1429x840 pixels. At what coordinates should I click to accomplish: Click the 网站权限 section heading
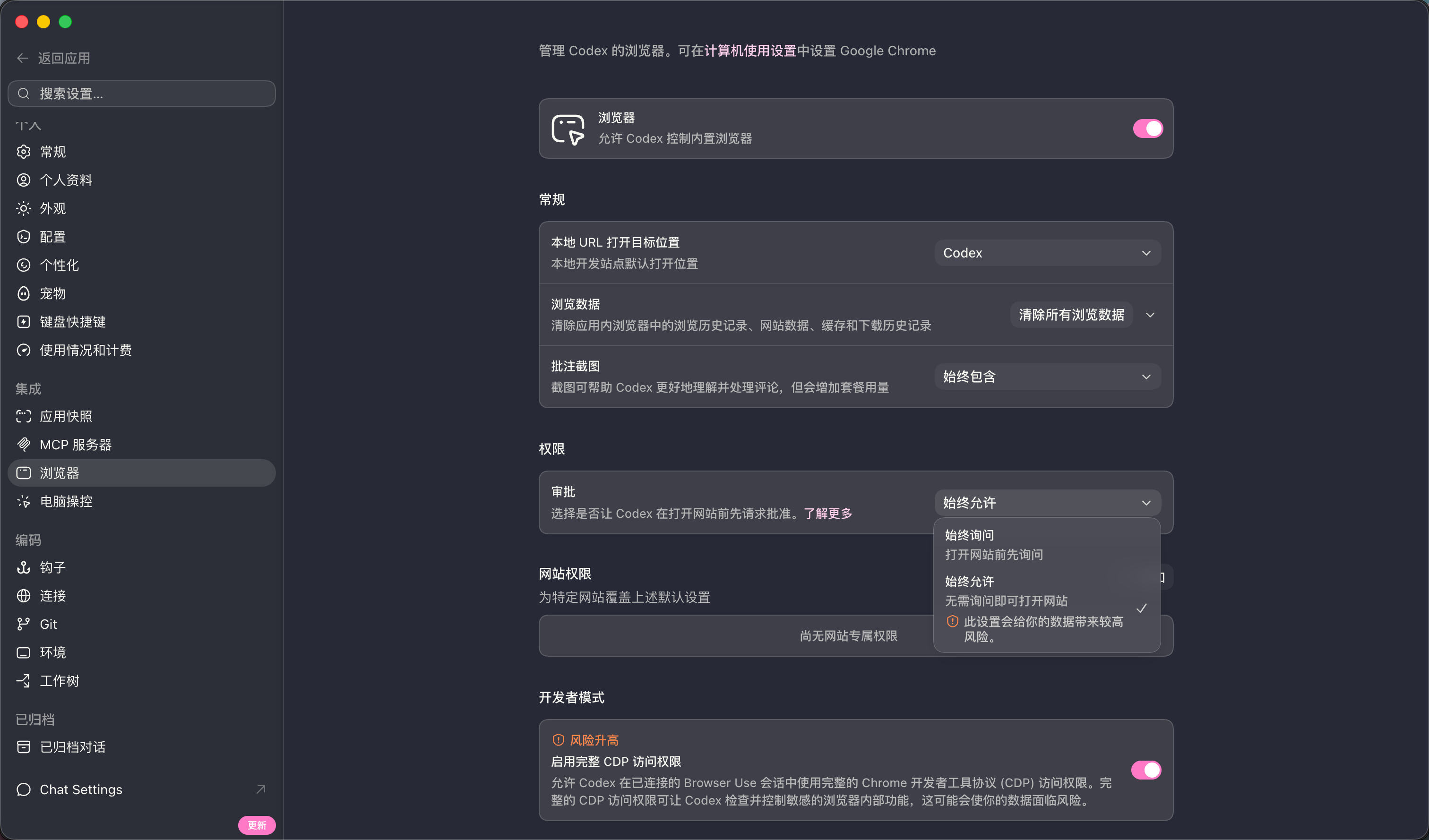(x=565, y=574)
